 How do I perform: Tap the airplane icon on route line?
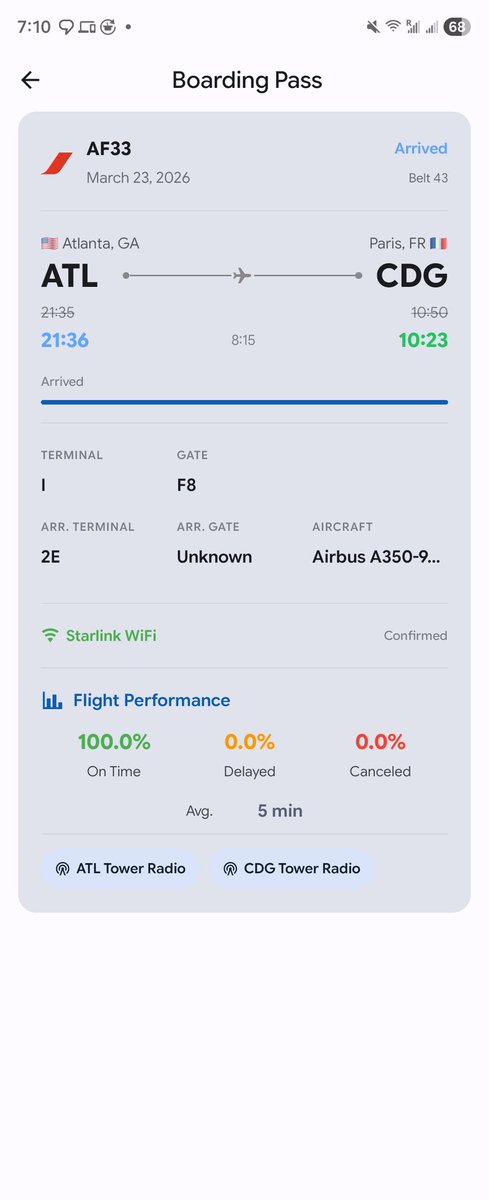(242, 275)
